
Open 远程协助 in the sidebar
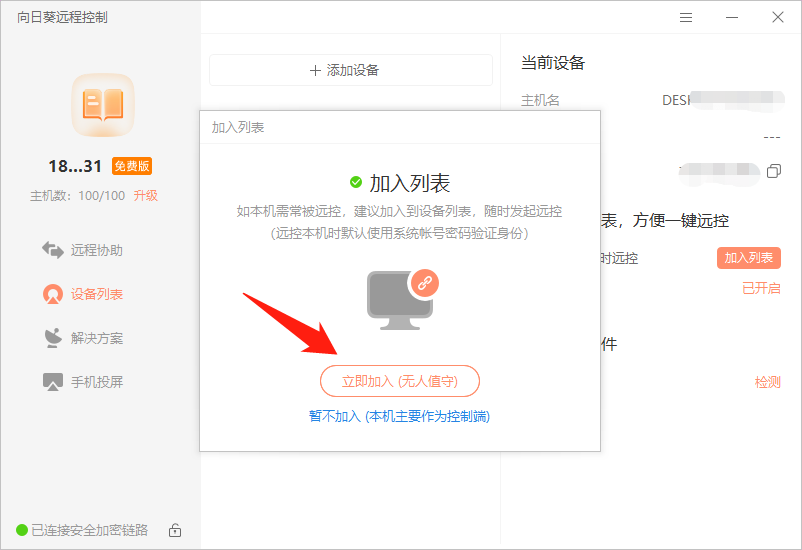pyautogui.click(x=83, y=250)
